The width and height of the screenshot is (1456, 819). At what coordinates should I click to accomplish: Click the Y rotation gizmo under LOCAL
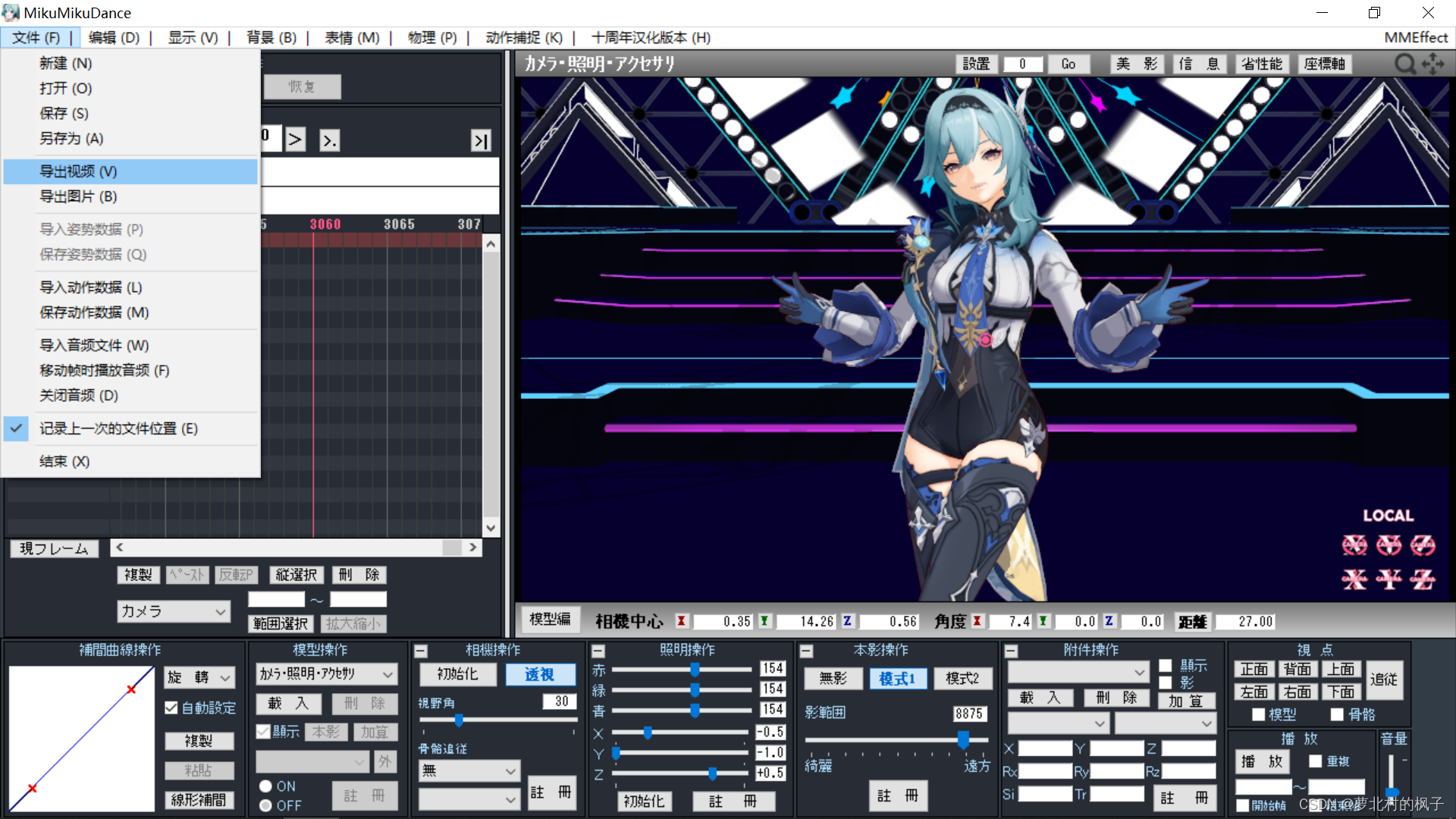(x=1389, y=545)
